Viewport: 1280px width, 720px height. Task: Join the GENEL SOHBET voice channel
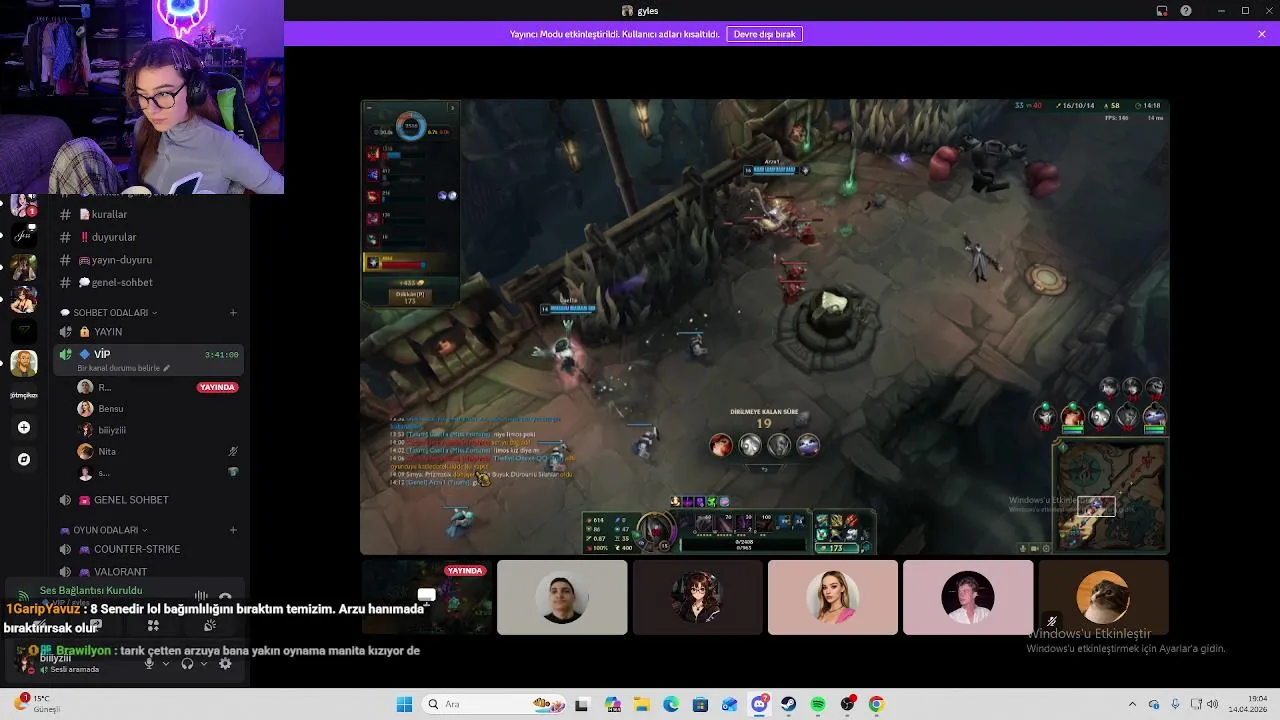pyautogui.click(x=150, y=500)
